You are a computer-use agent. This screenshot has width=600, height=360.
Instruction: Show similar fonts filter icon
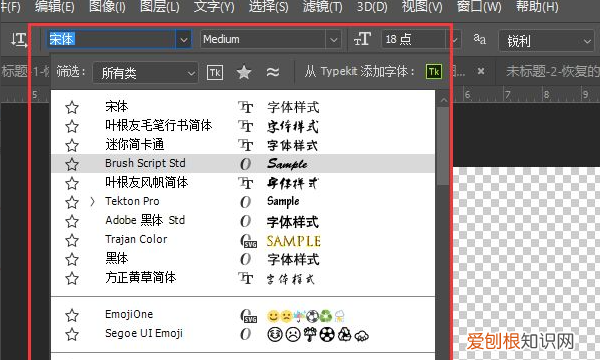[x=272, y=72]
